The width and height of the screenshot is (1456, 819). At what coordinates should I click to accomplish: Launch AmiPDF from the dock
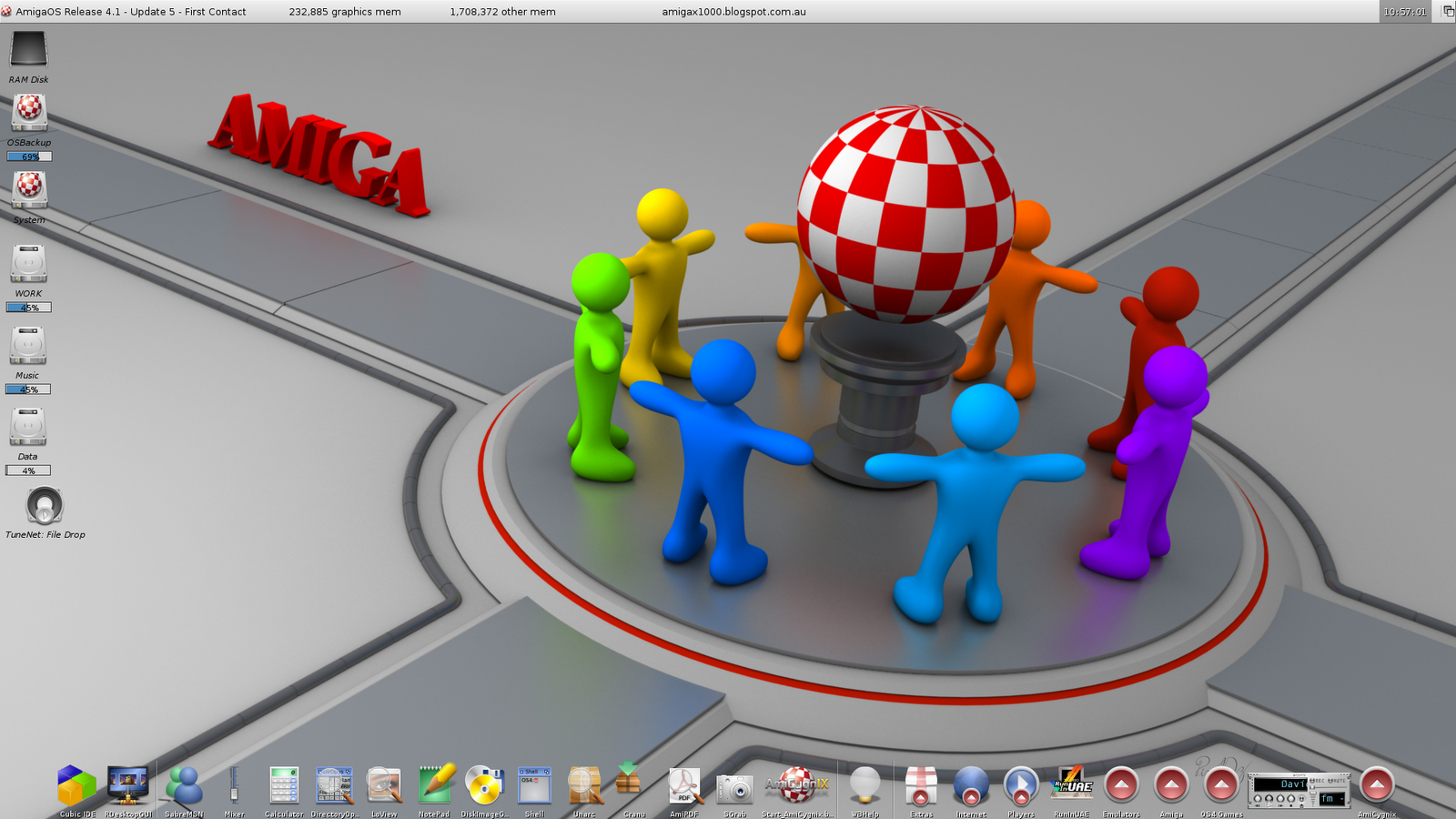point(684,785)
